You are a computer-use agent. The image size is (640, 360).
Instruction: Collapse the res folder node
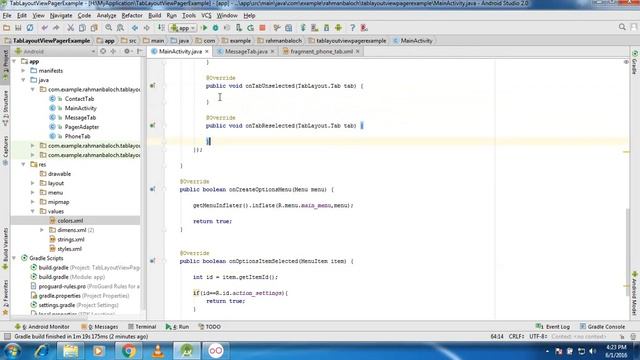click(x=24, y=164)
